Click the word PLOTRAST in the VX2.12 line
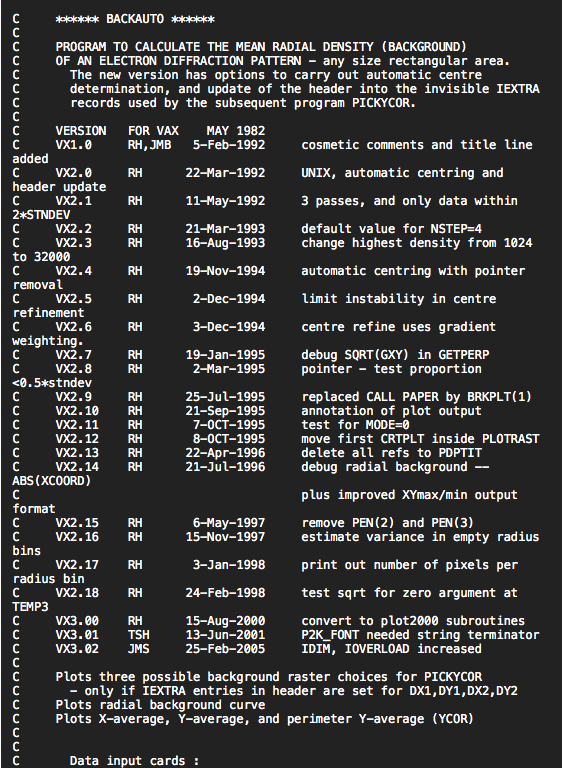The image size is (563, 768). coord(511,439)
